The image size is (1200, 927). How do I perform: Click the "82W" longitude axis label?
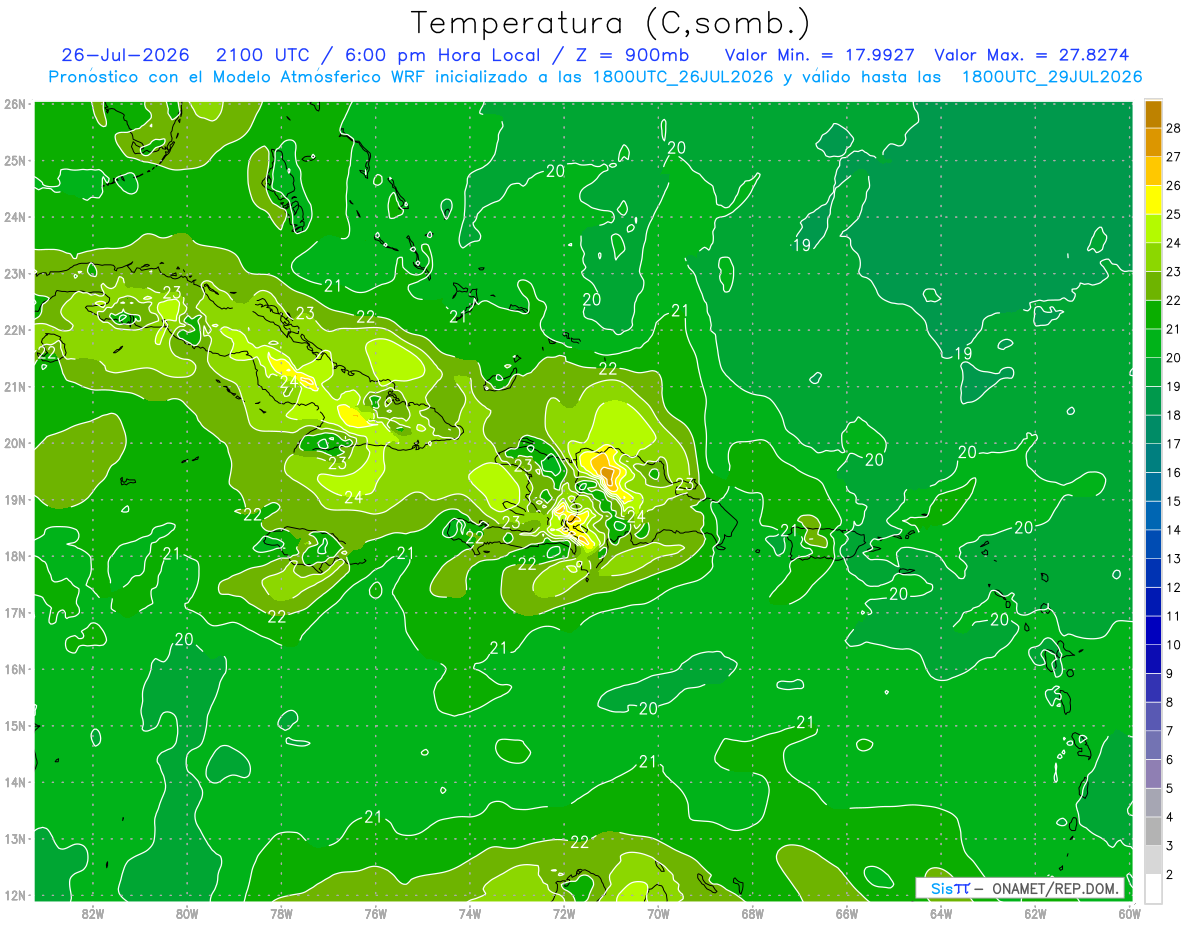[93, 912]
